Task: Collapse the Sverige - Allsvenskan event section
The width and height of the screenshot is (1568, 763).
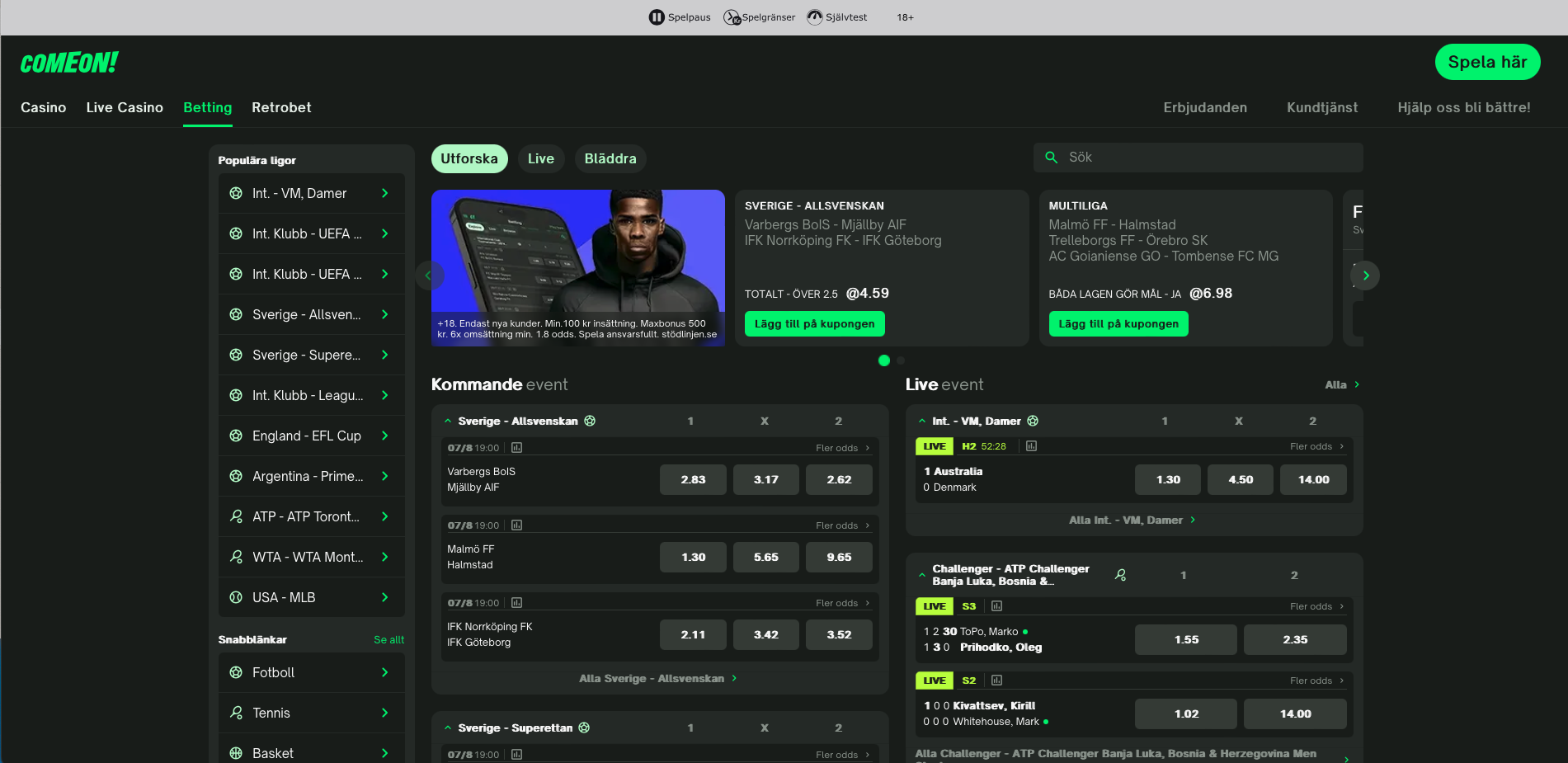Action: [x=448, y=421]
